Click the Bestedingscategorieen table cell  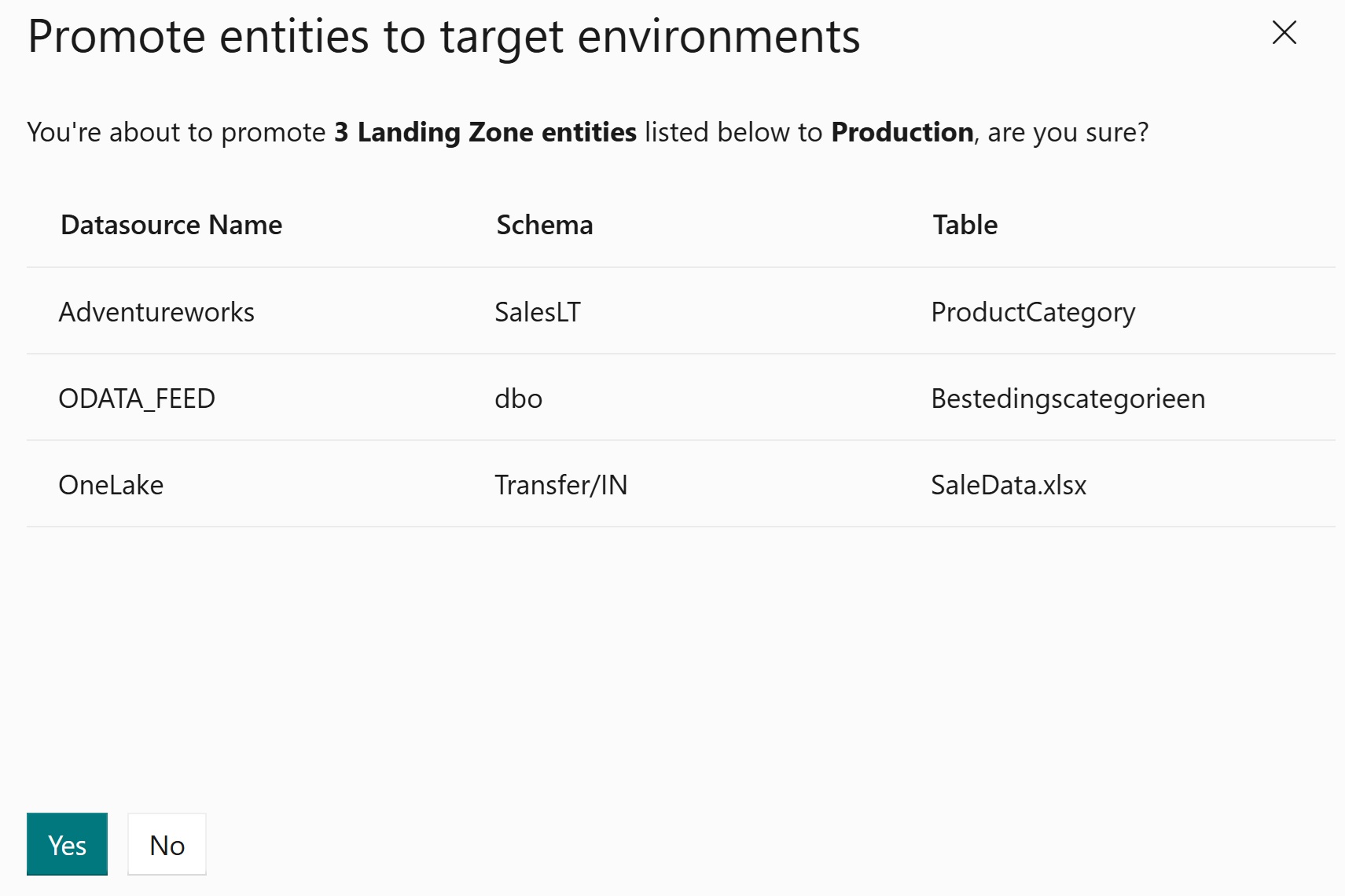pyautogui.click(x=1068, y=398)
